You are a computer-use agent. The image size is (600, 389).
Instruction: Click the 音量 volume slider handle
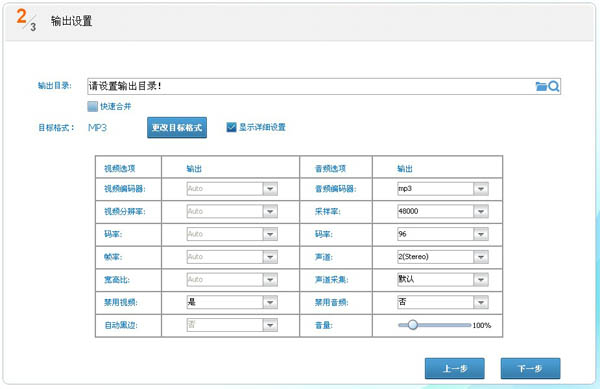pos(412,325)
